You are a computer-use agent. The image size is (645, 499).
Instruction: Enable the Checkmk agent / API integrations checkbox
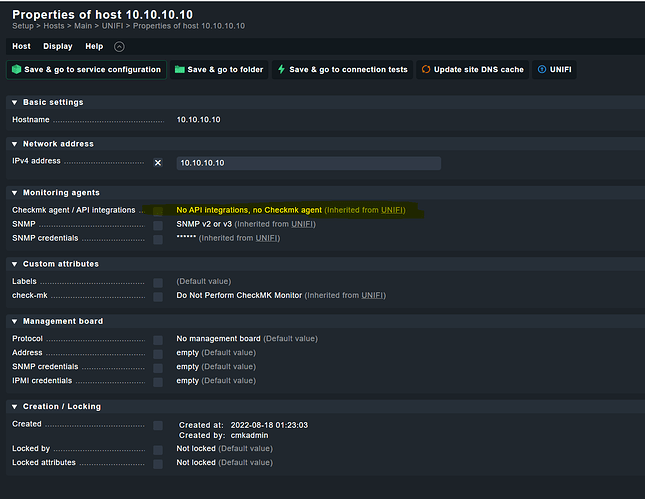(157, 211)
